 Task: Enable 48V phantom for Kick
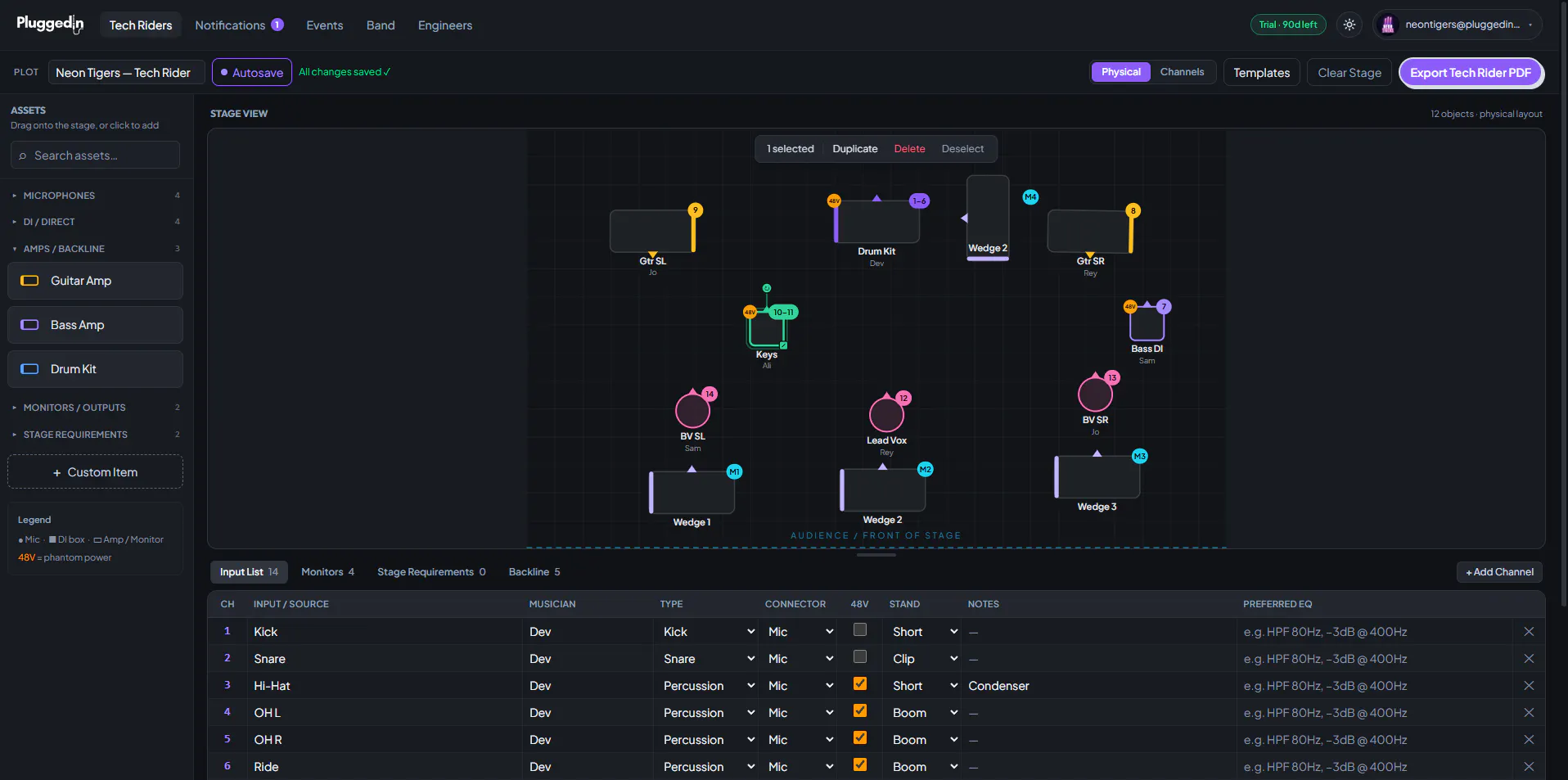coord(860,630)
